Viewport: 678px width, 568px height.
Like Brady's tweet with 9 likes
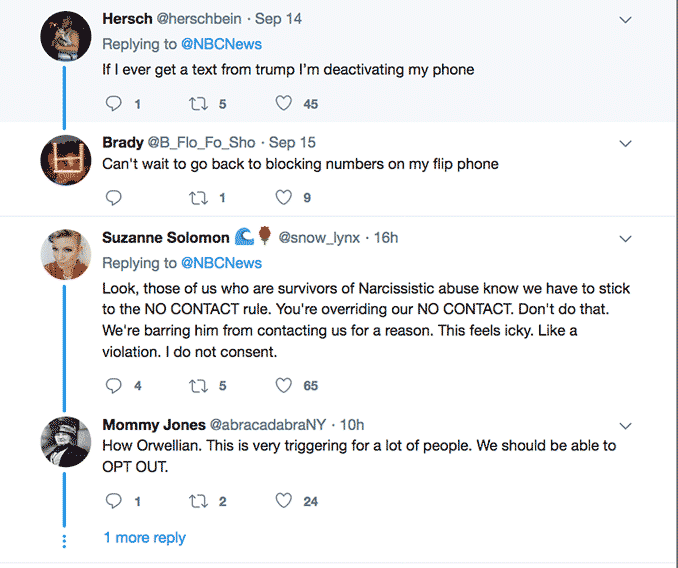[284, 197]
